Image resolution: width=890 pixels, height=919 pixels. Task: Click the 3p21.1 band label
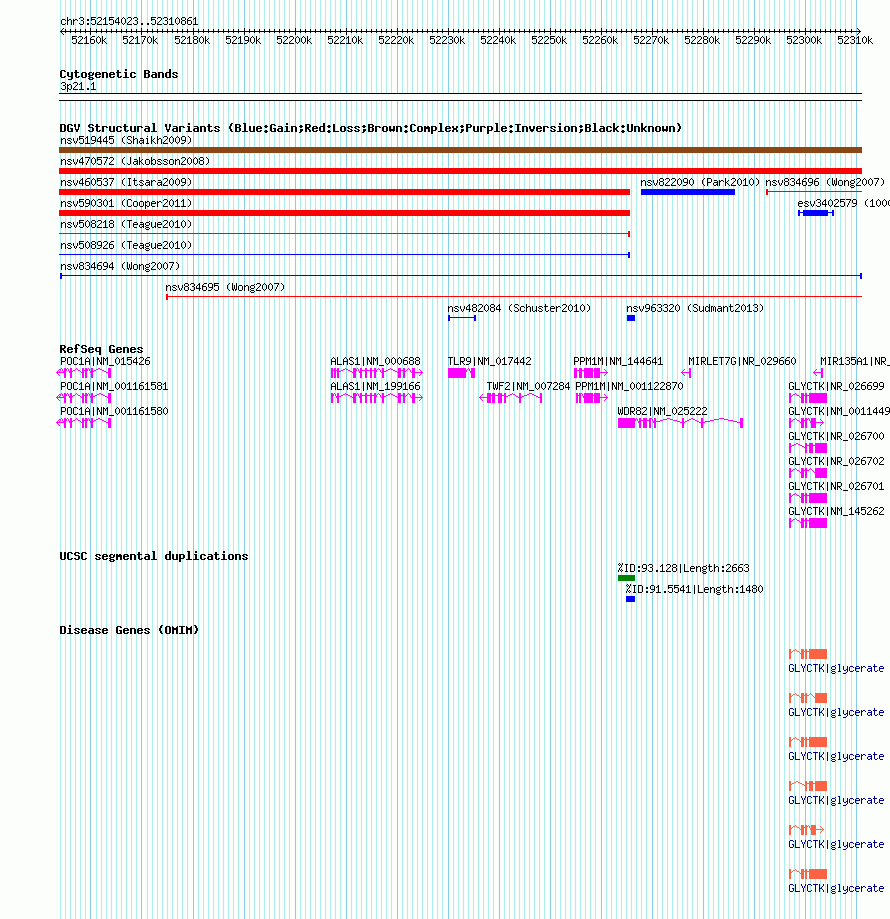[x=78, y=87]
